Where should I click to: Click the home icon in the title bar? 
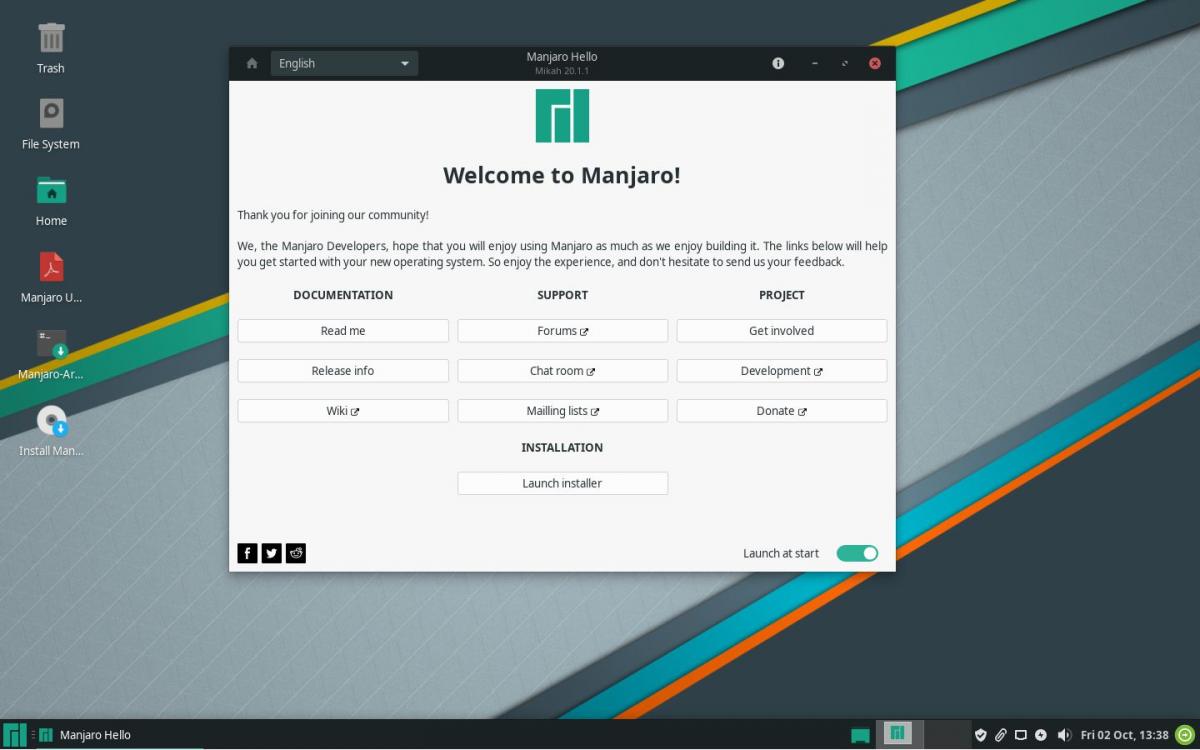252,64
